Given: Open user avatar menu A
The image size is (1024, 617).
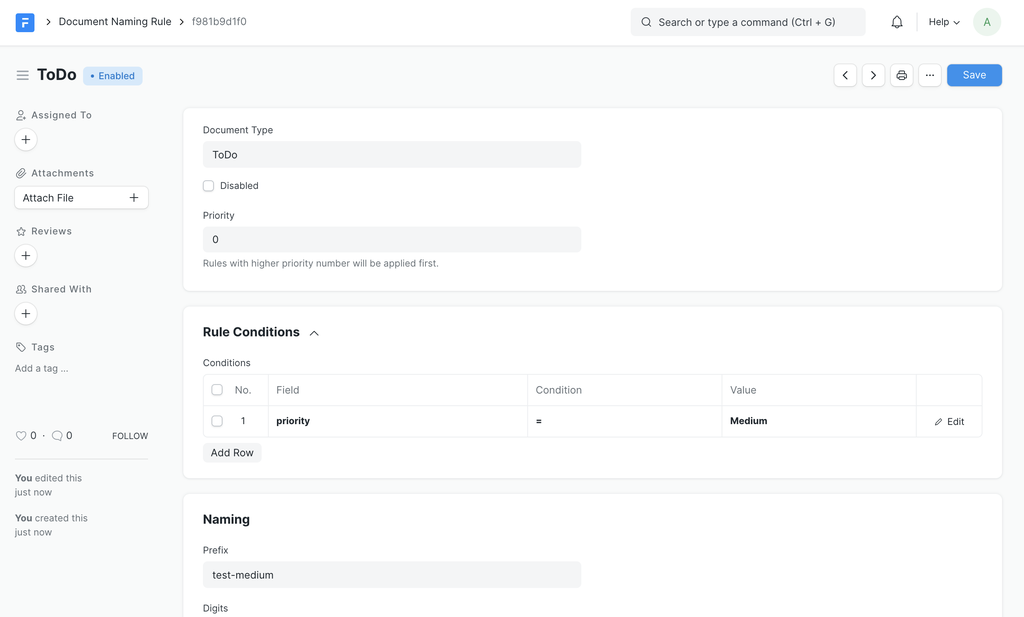Looking at the screenshot, I should click(987, 22).
